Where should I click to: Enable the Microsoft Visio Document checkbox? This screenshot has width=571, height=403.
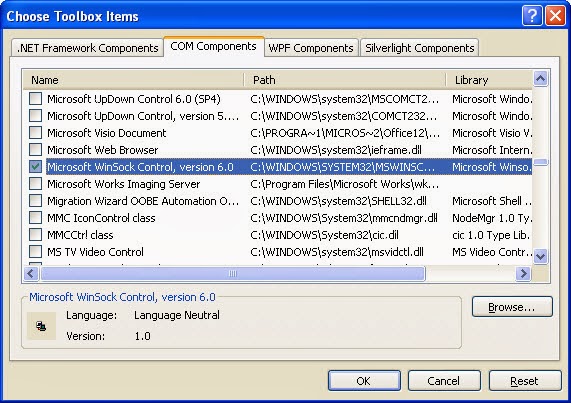pyautogui.click(x=35, y=133)
